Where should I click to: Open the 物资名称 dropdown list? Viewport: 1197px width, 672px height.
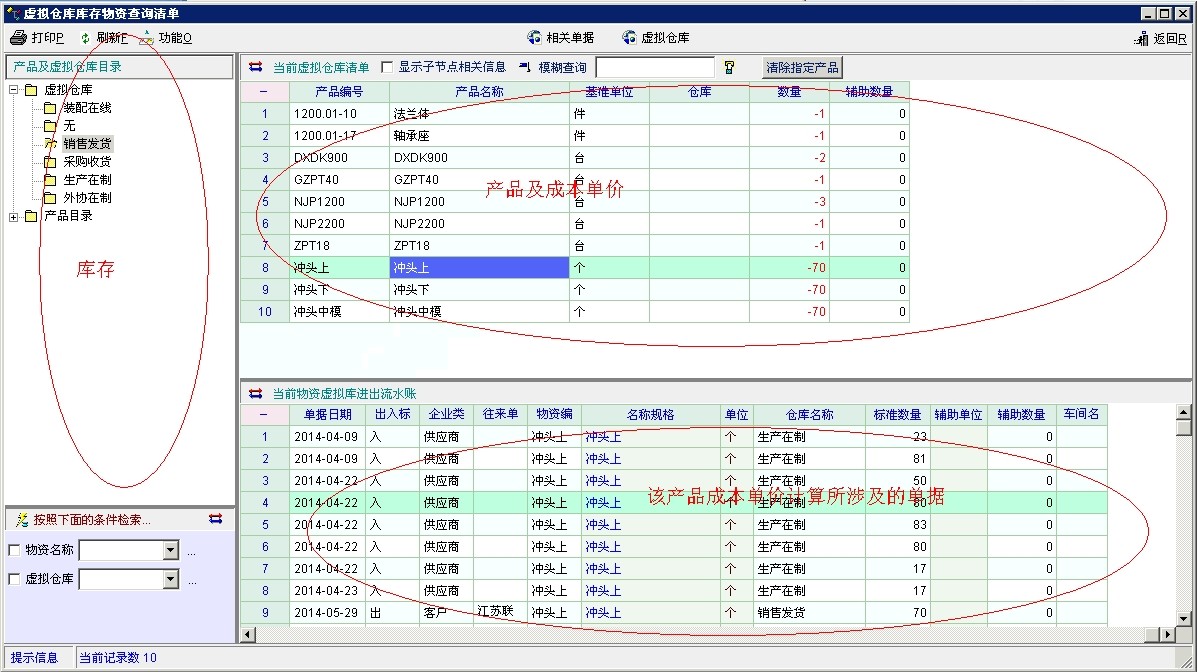coord(169,550)
